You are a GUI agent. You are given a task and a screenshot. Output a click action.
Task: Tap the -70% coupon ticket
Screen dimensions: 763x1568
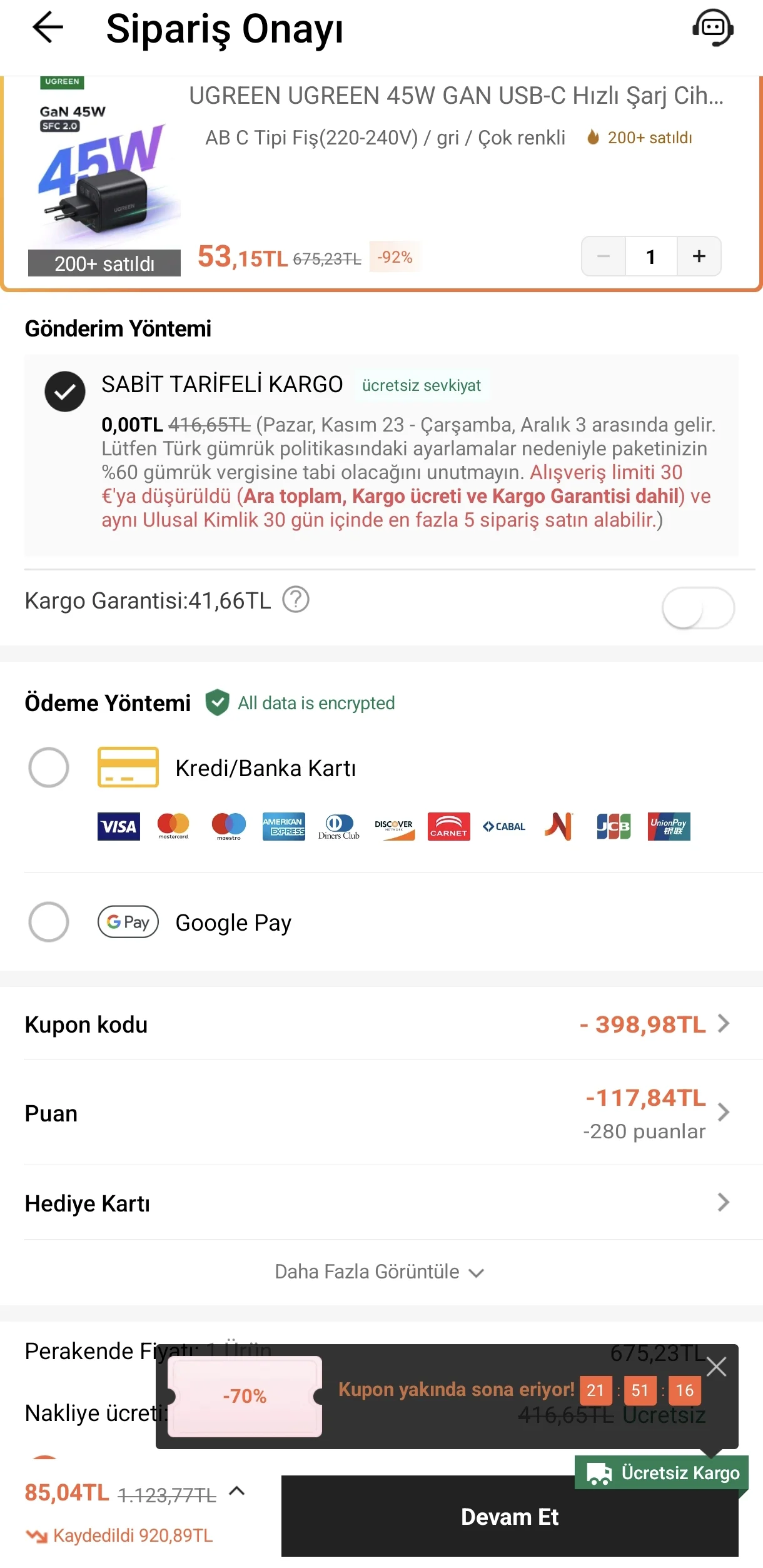[245, 1396]
